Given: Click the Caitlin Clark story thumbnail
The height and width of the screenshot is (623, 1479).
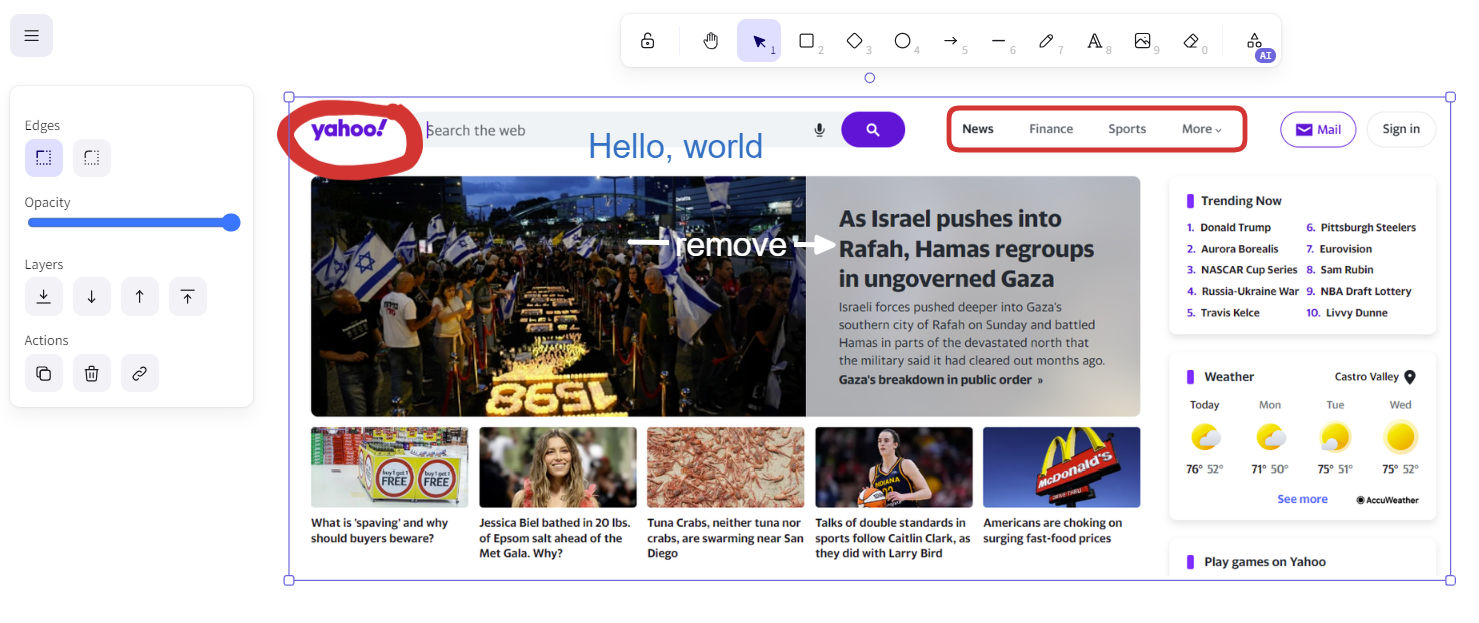Looking at the screenshot, I should coord(894,467).
